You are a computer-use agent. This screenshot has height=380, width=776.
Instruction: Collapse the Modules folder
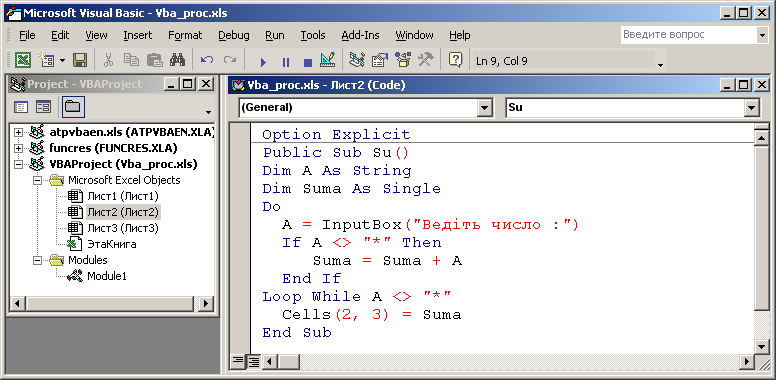pyautogui.click(x=37, y=260)
